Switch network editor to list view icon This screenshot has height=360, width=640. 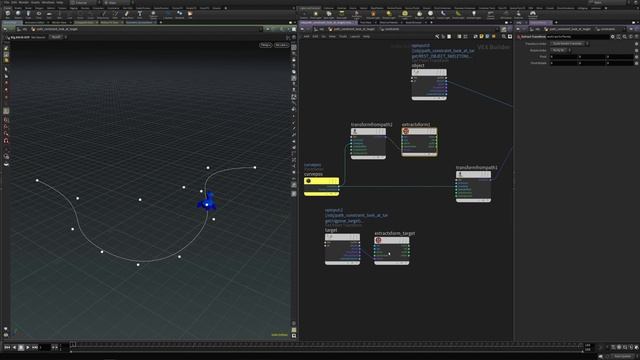[x=459, y=36]
